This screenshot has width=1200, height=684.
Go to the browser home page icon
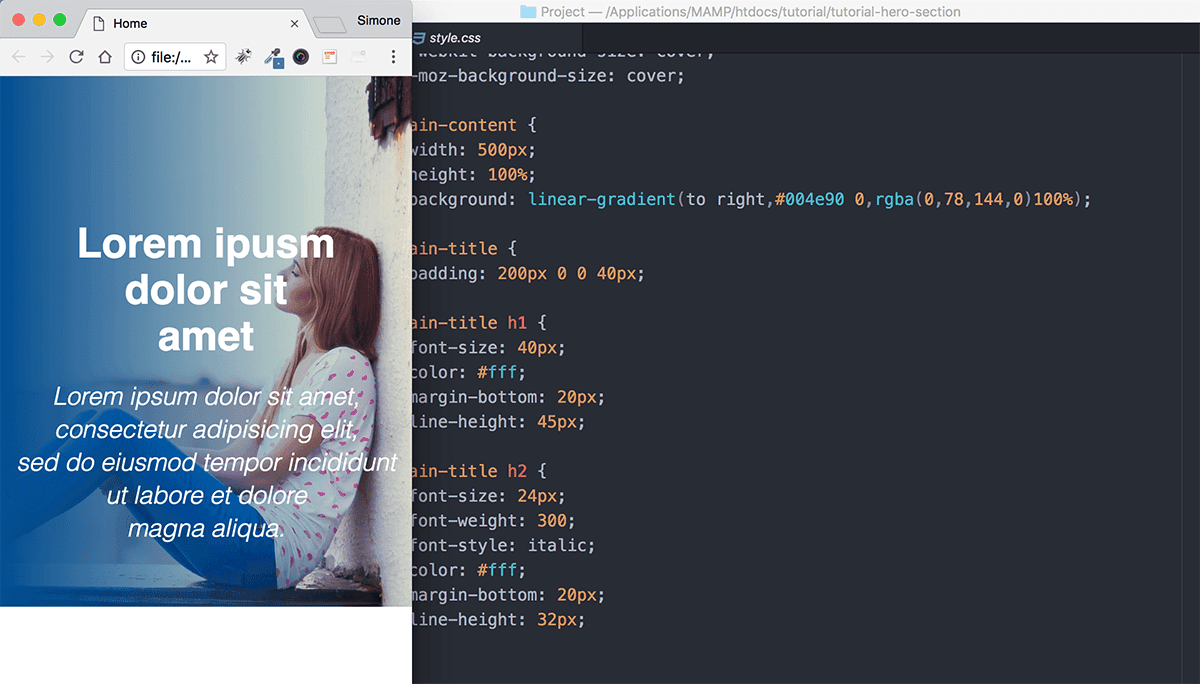(x=105, y=58)
